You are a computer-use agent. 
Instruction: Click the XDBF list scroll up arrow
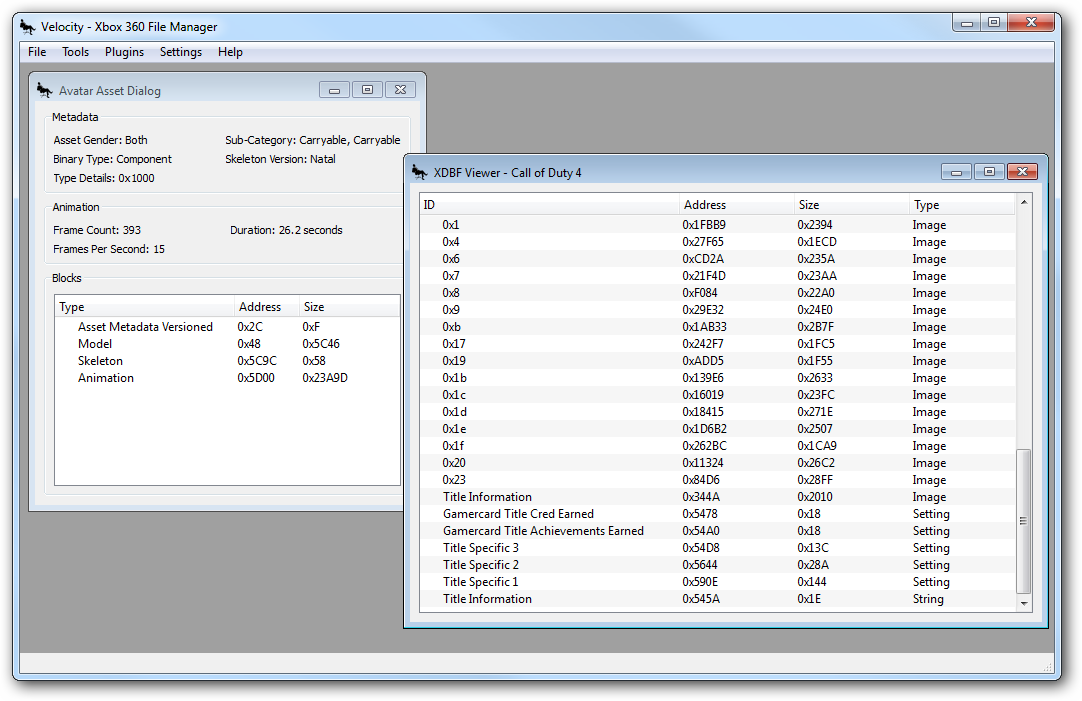pos(1024,202)
